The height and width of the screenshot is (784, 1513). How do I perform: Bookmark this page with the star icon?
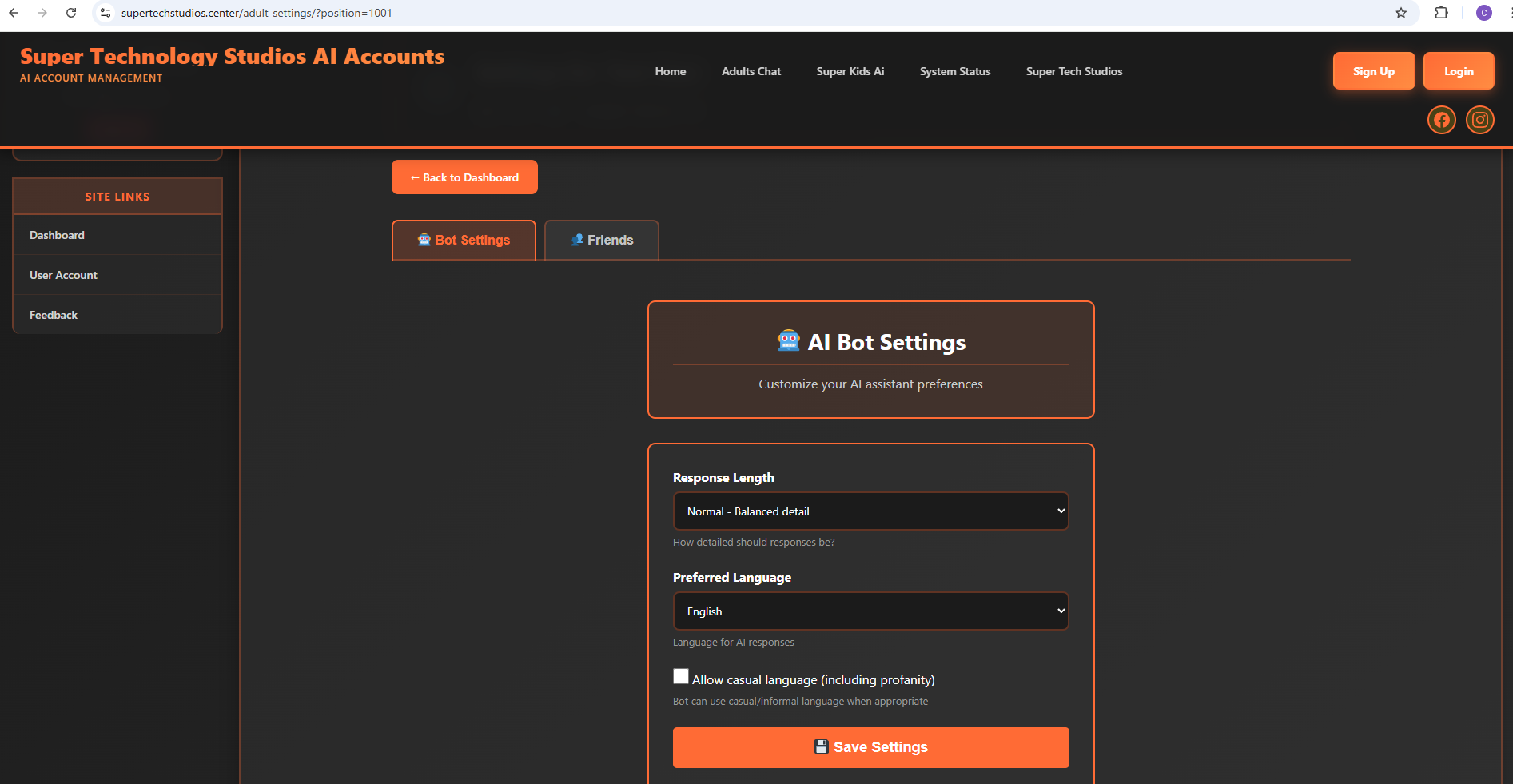pyautogui.click(x=1400, y=13)
